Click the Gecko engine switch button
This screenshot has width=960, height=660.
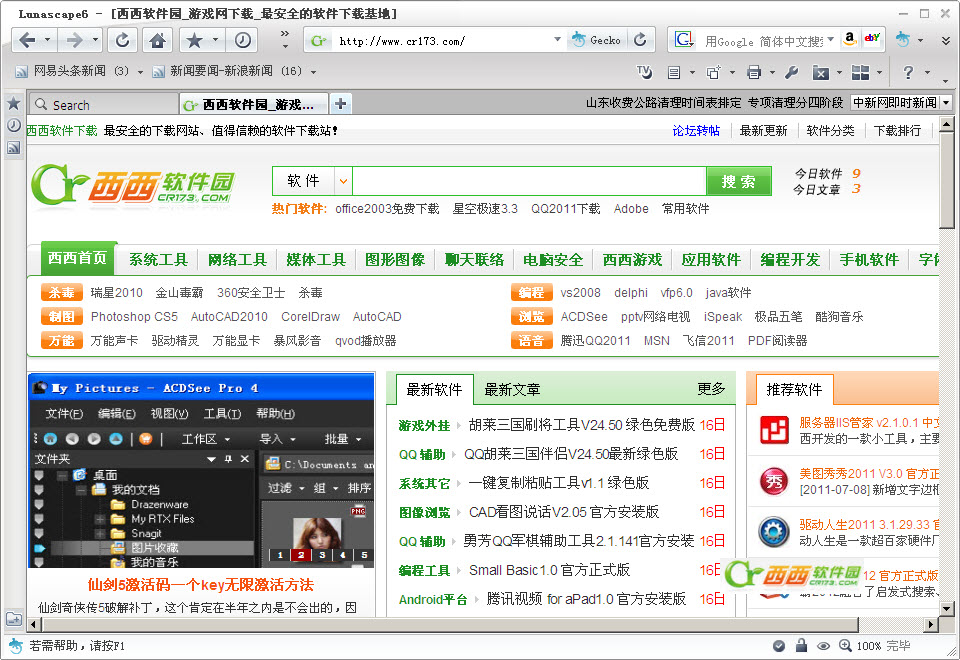click(x=596, y=40)
